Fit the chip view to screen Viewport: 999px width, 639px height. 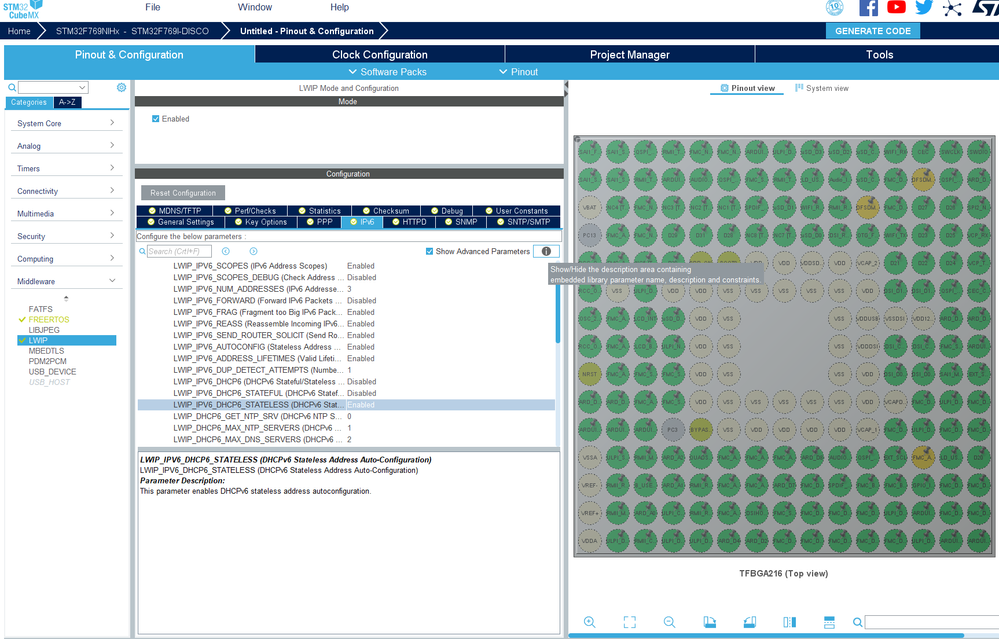tap(629, 622)
